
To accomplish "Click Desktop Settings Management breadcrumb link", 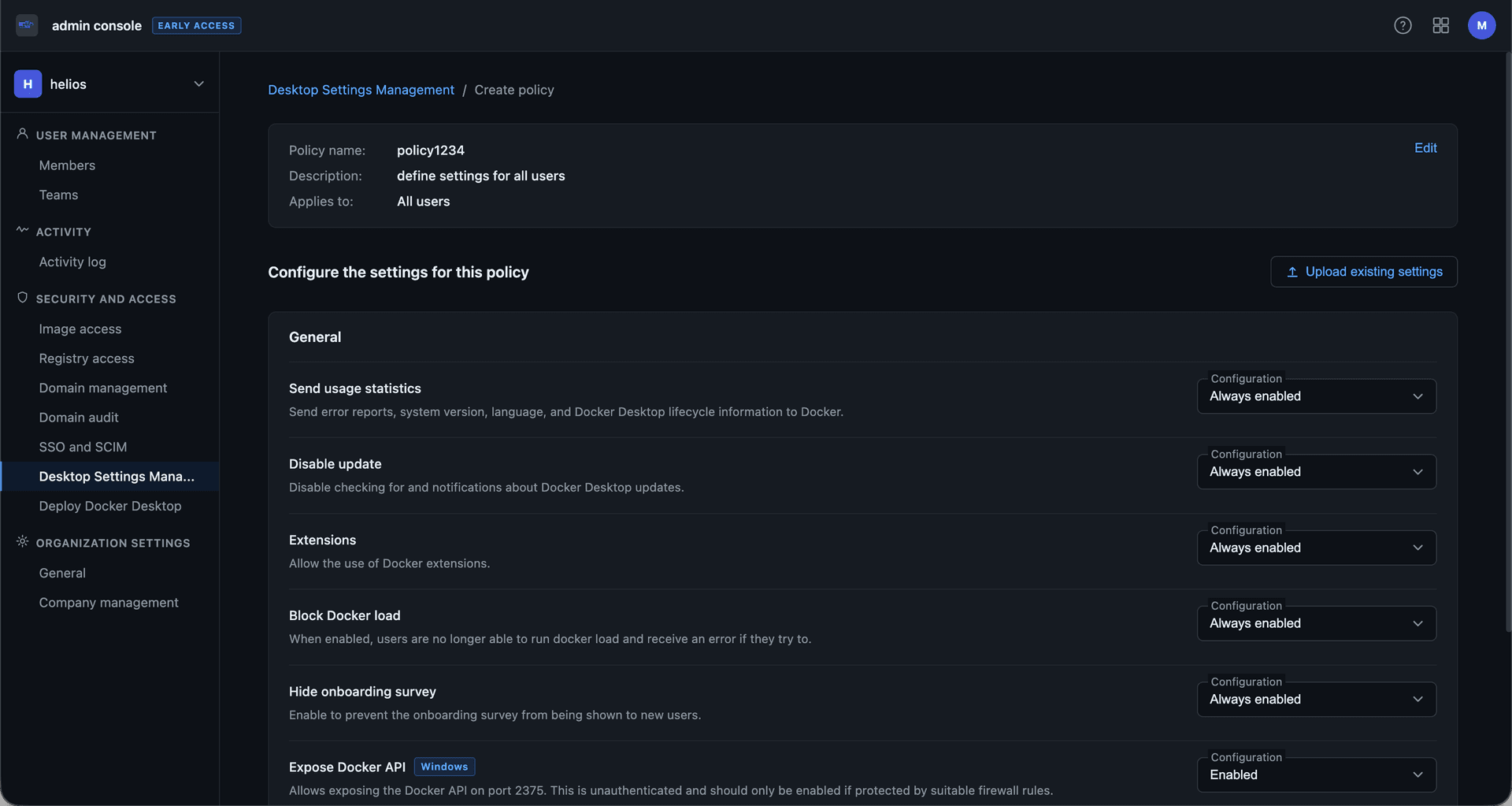I will 361,90.
